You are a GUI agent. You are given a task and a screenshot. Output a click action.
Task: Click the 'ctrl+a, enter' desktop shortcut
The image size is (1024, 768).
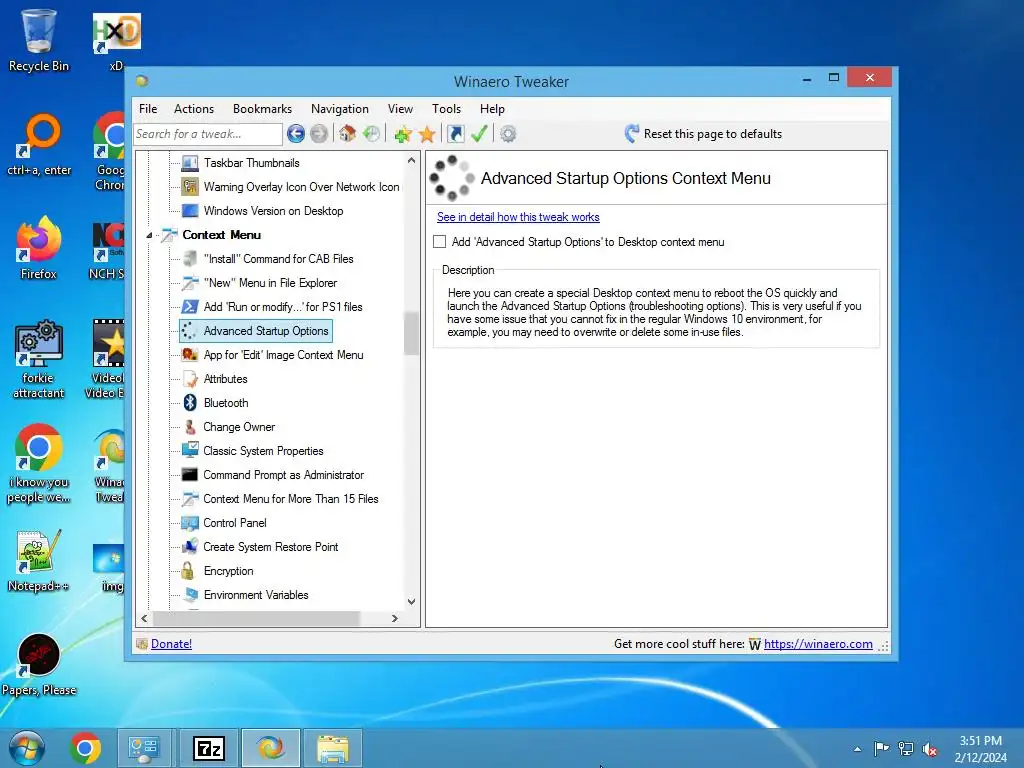tap(39, 145)
